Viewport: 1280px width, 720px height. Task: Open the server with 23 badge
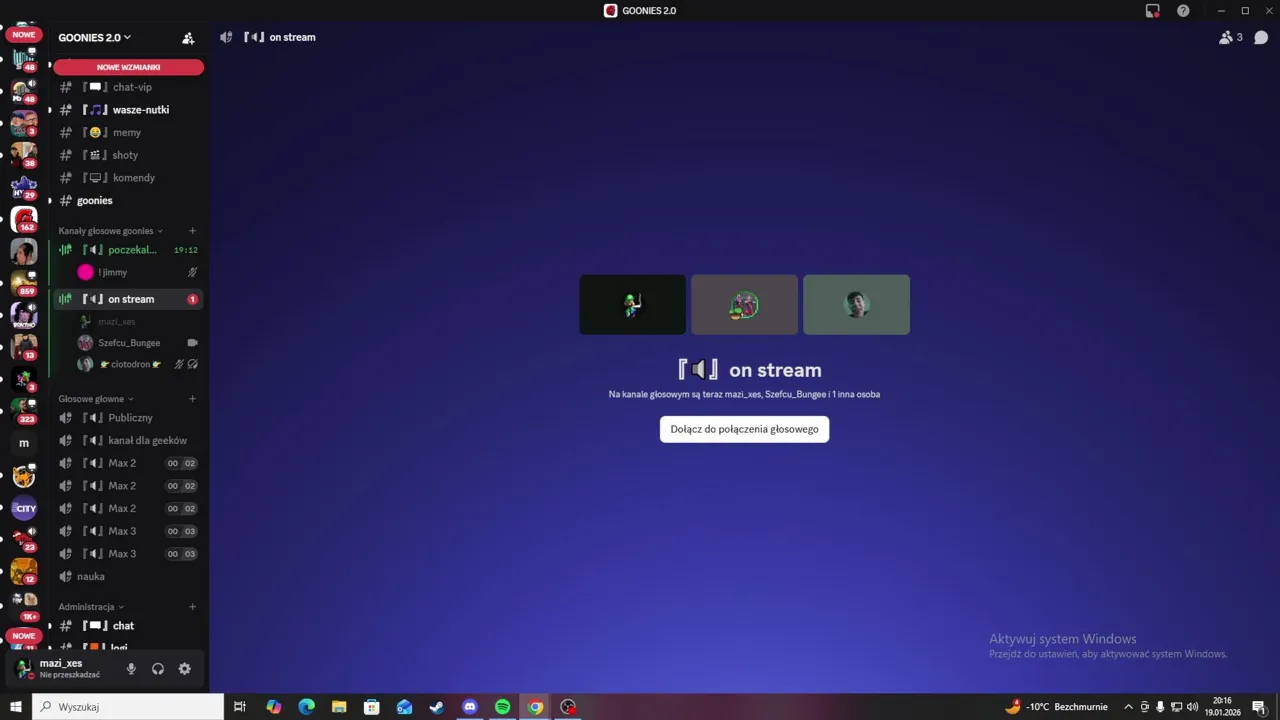tap(24, 539)
